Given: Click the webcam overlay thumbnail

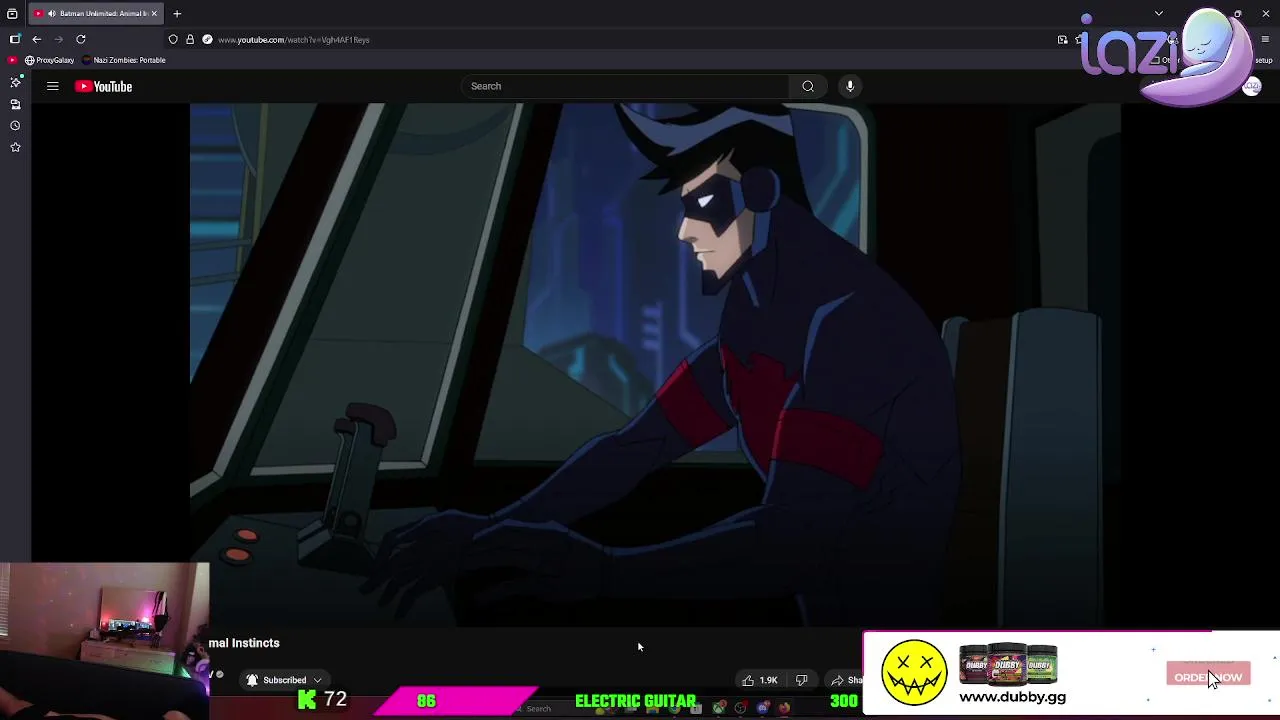Looking at the screenshot, I should tap(104, 640).
